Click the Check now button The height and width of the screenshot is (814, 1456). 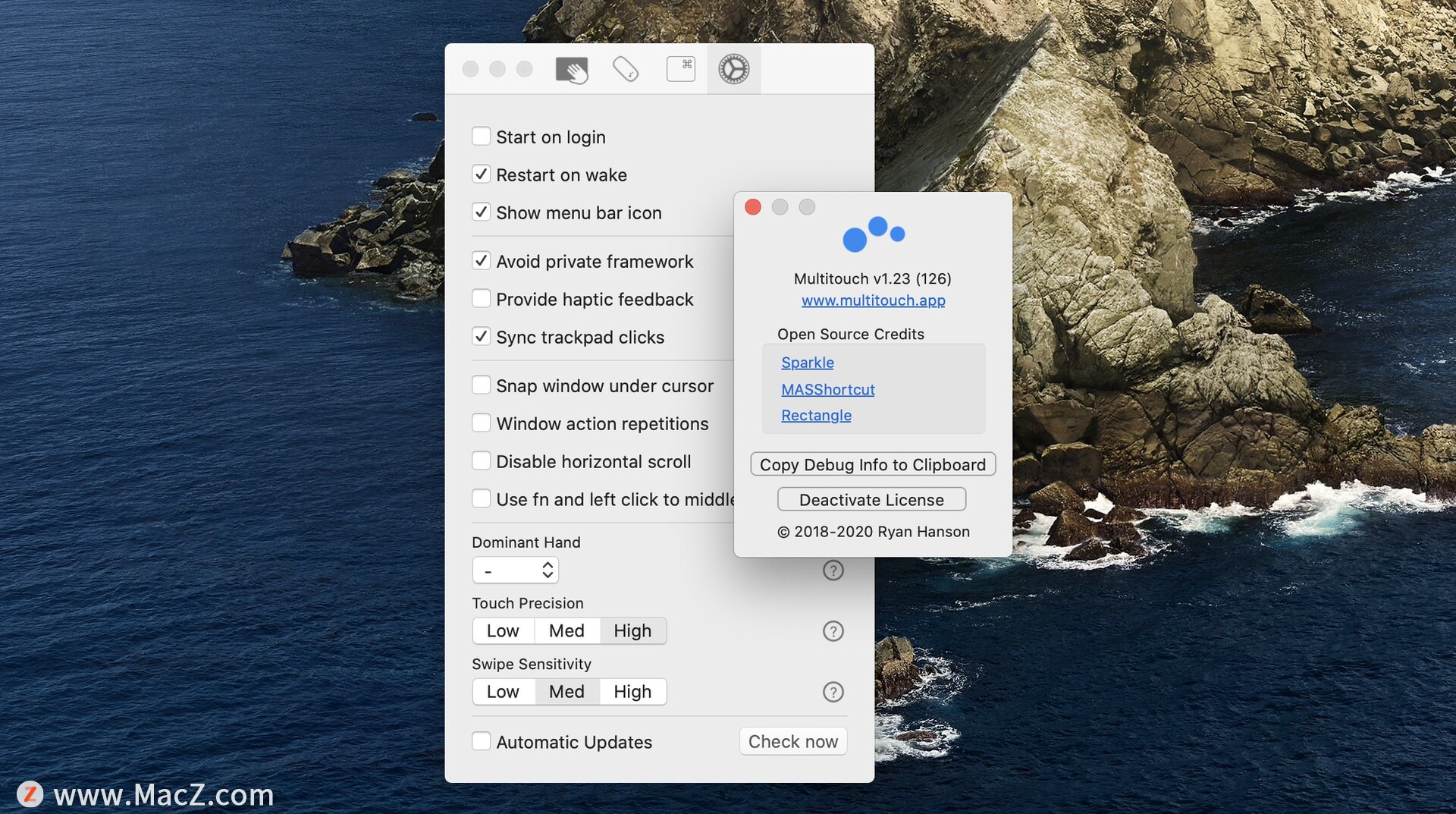(793, 742)
